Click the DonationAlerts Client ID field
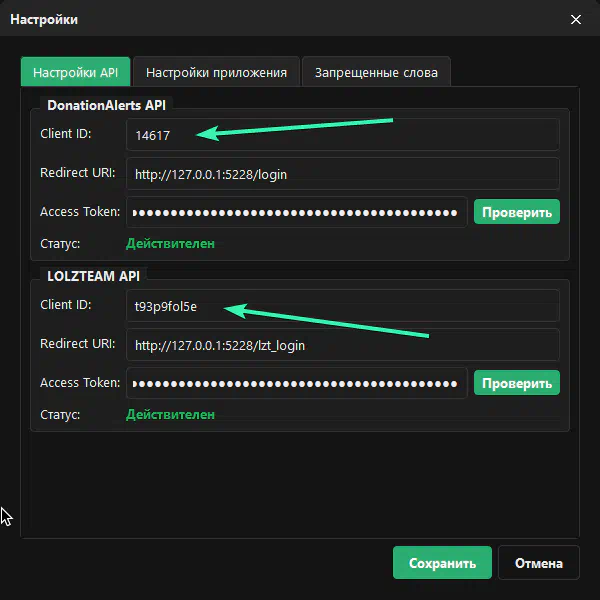This screenshot has height=600, width=600. (x=342, y=135)
